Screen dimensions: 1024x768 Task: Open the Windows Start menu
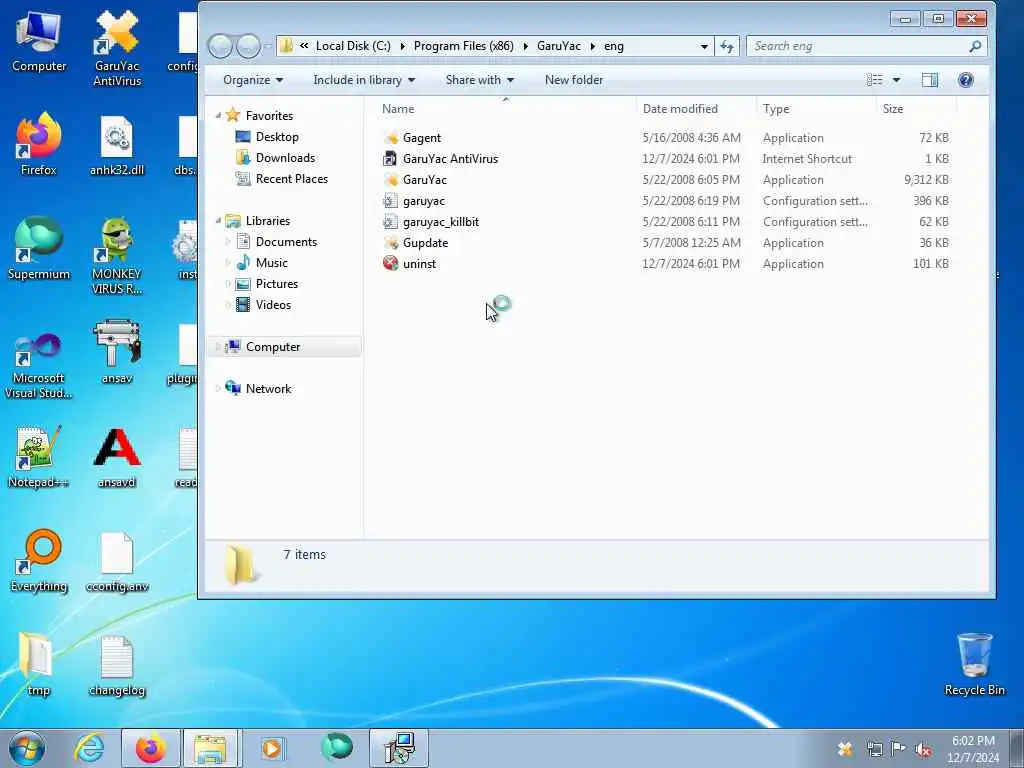(x=27, y=749)
